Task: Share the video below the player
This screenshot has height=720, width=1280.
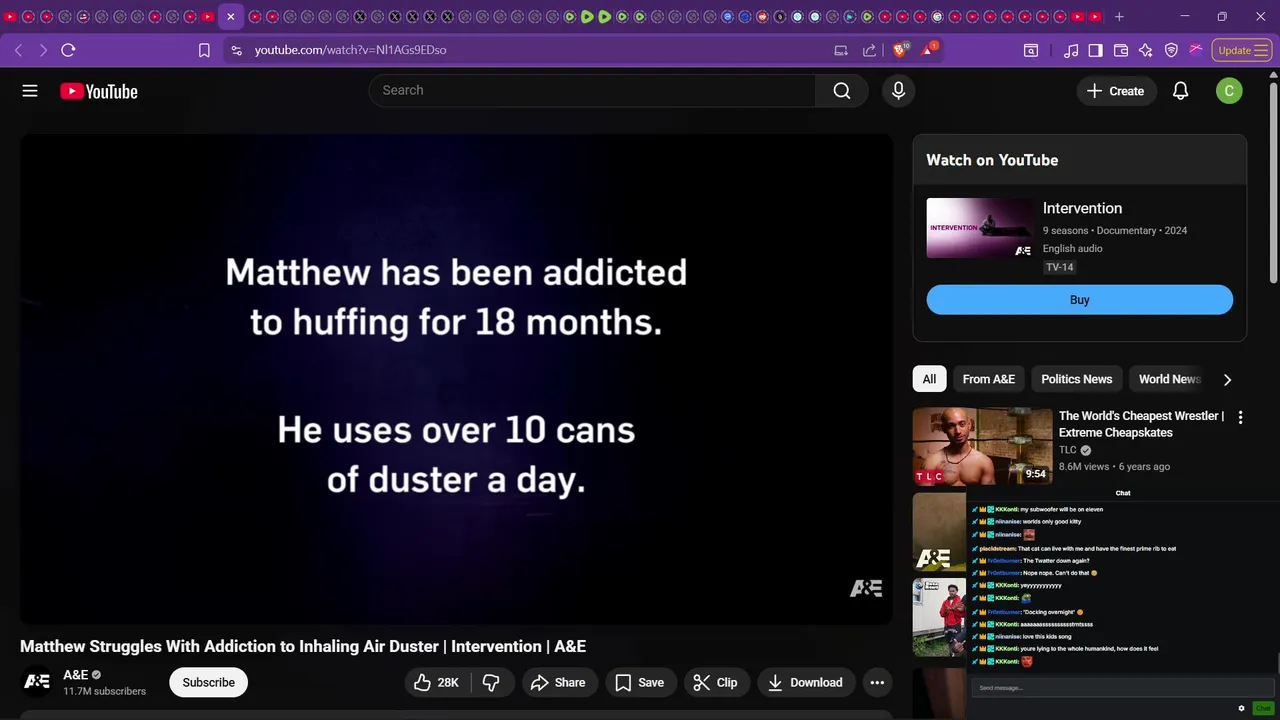Action: click(558, 682)
